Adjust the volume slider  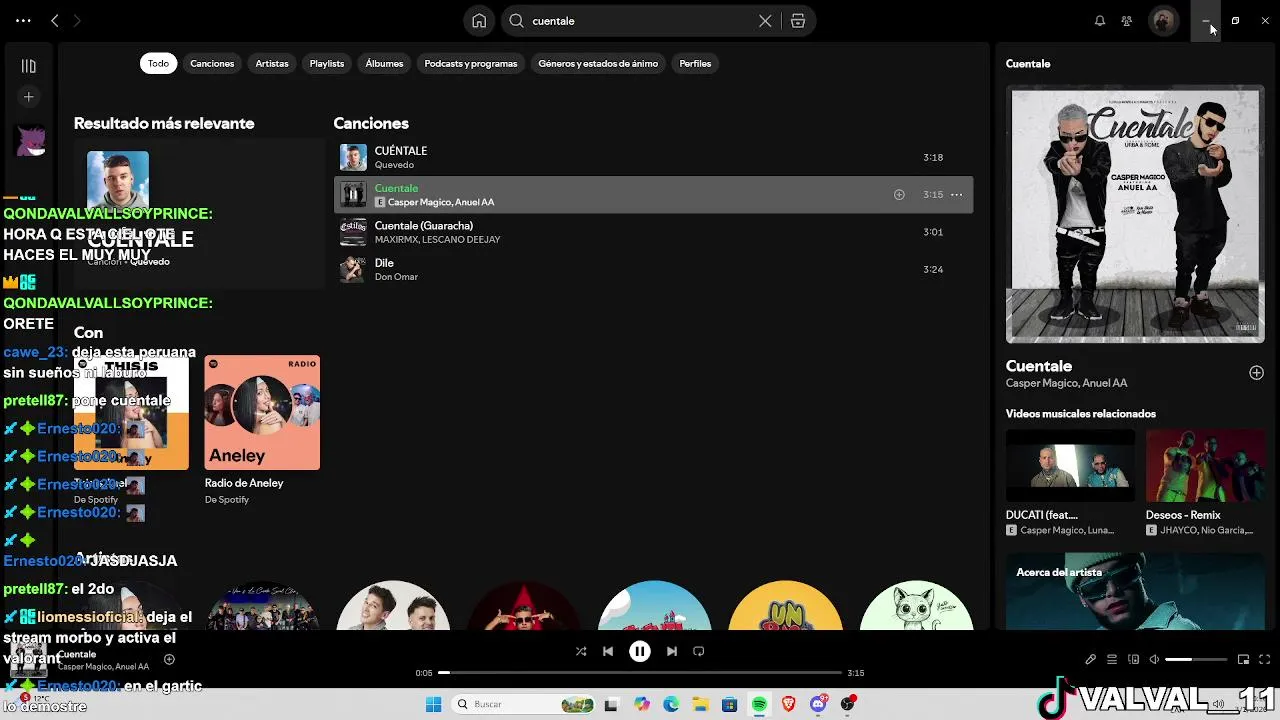pyautogui.click(x=1196, y=660)
